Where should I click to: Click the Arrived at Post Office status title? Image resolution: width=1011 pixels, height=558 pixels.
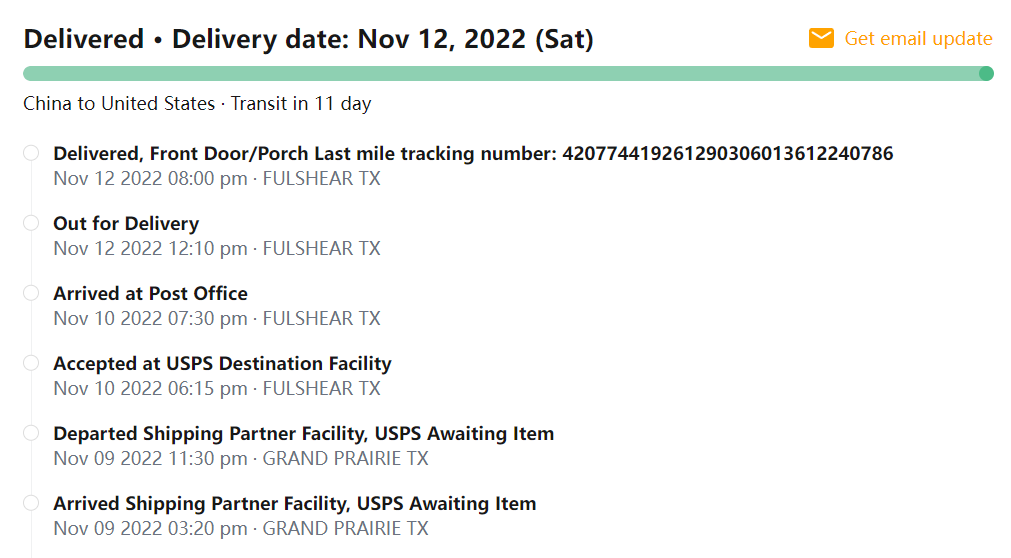pyautogui.click(x=150, y=293)
